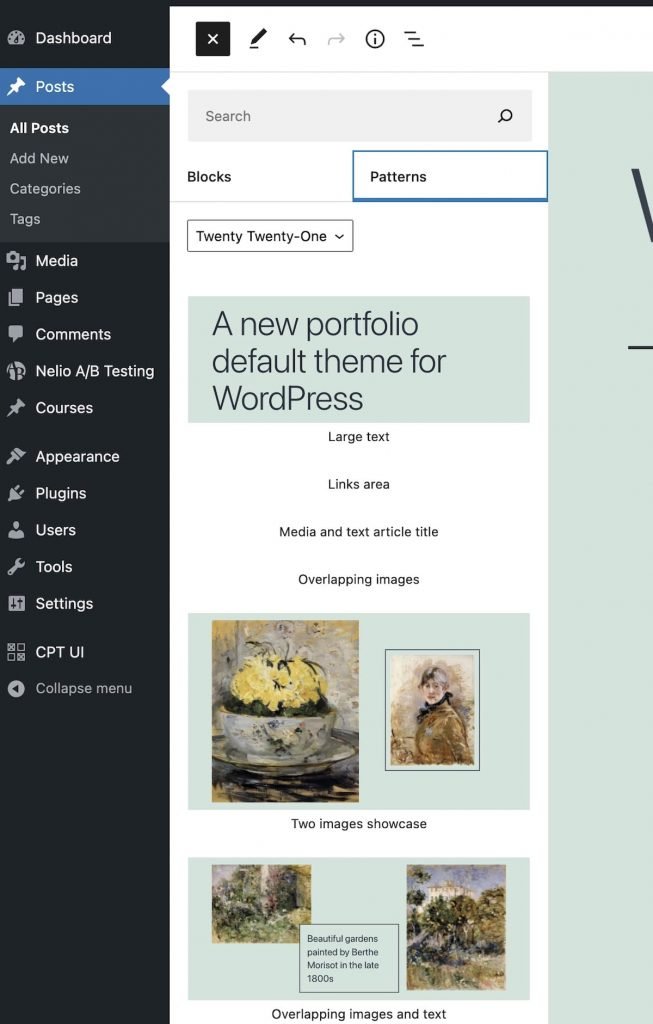Open the Courses menu
Image resolution: width=653 pixels, height=1024 pixels.
pos(85,408)
